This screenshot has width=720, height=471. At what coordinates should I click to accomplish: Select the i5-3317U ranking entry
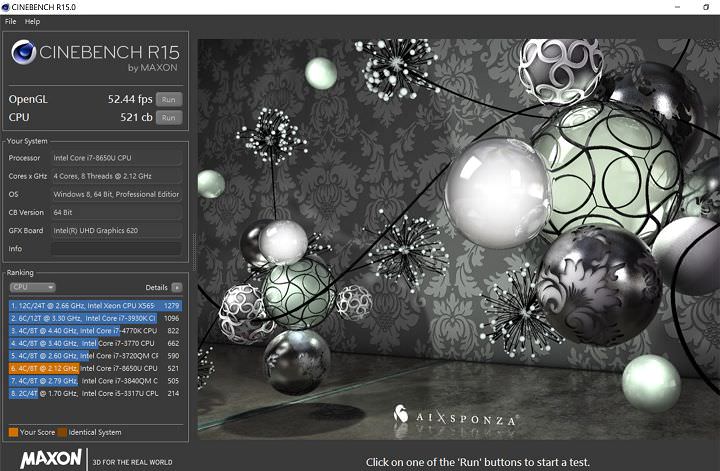[x=95, y=394]
